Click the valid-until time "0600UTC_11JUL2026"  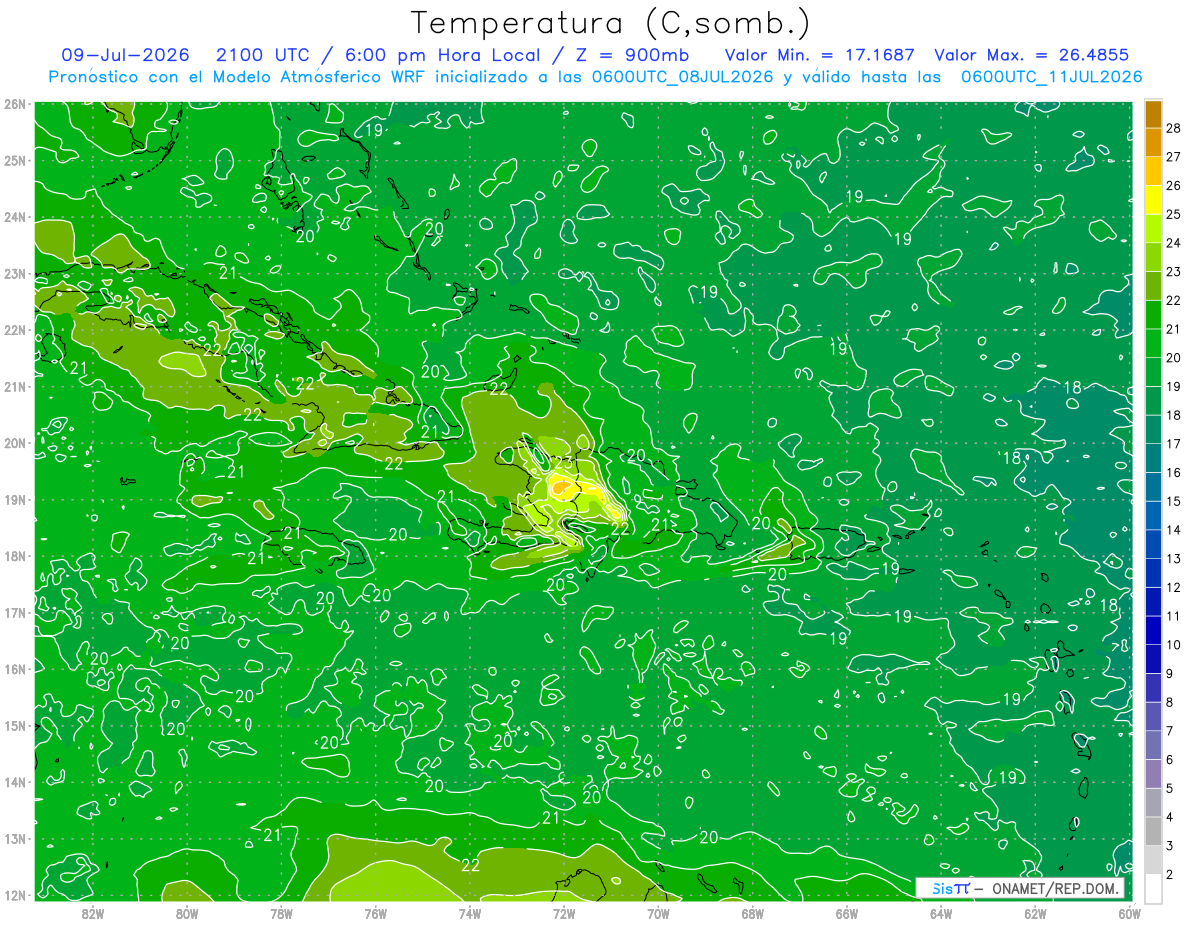(1051, 77)
